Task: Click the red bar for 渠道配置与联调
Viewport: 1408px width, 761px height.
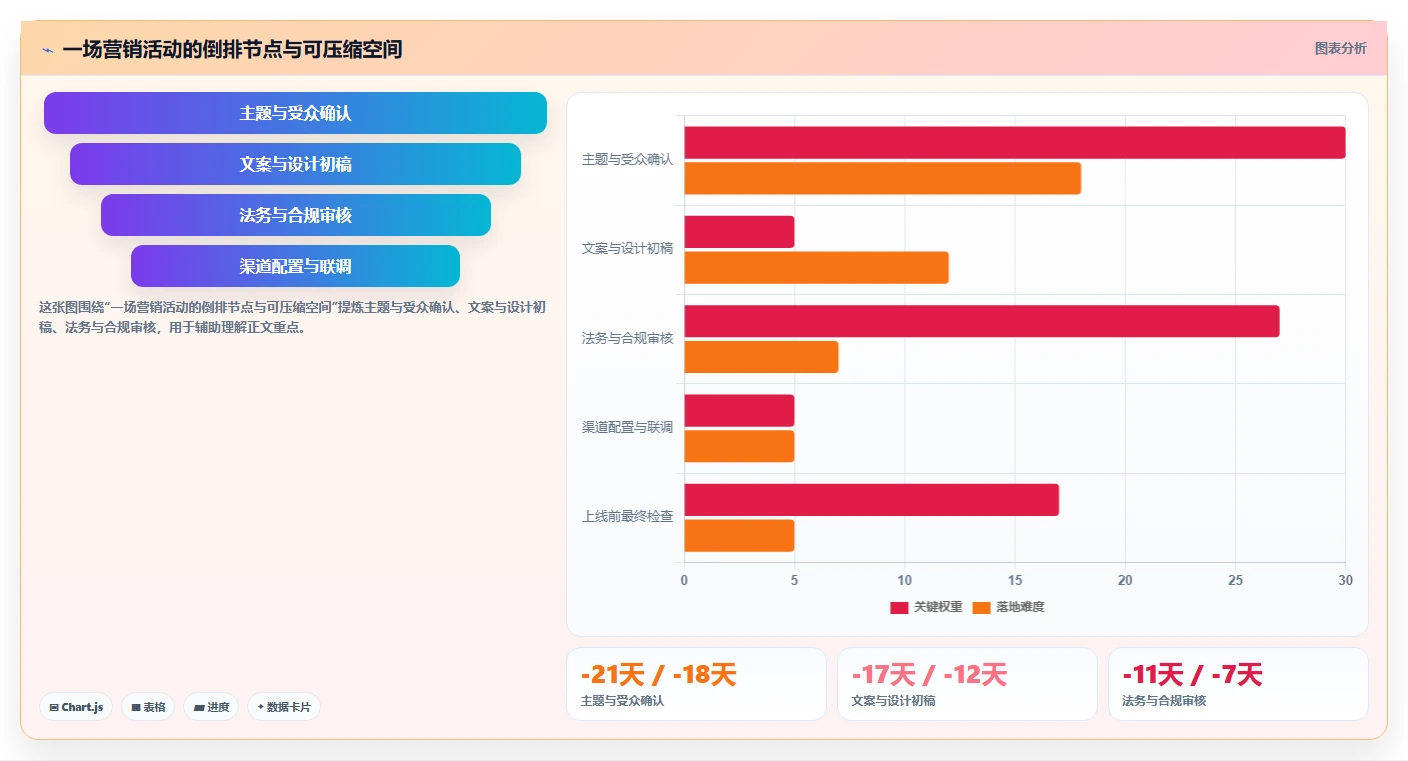Action: pyautogui.click(x=739, y=410)
